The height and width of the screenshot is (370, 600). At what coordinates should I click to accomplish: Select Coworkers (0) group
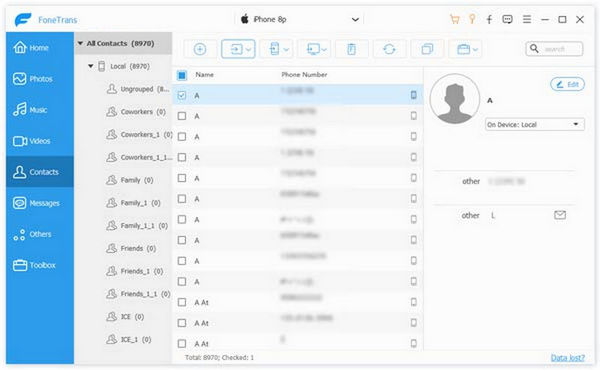[x=136, y=112]
